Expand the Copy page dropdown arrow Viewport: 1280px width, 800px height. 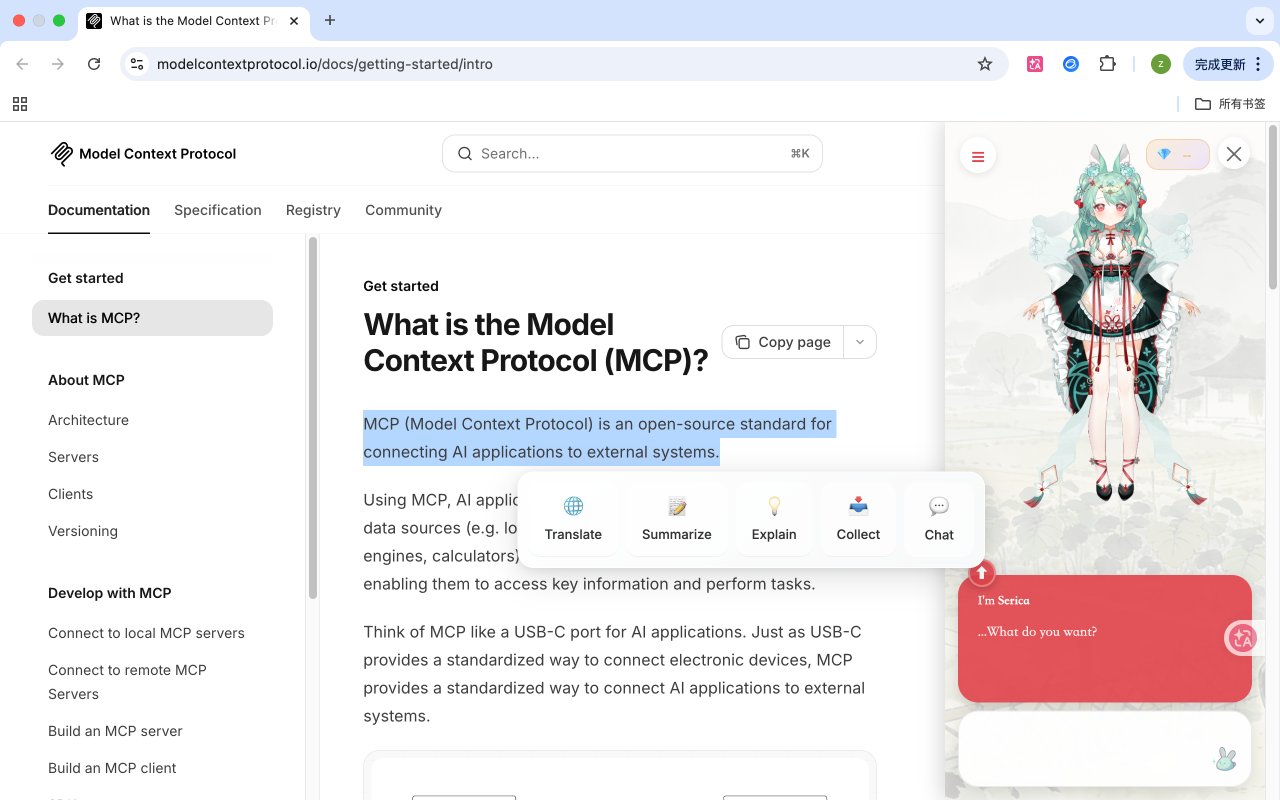click(860, 342)
